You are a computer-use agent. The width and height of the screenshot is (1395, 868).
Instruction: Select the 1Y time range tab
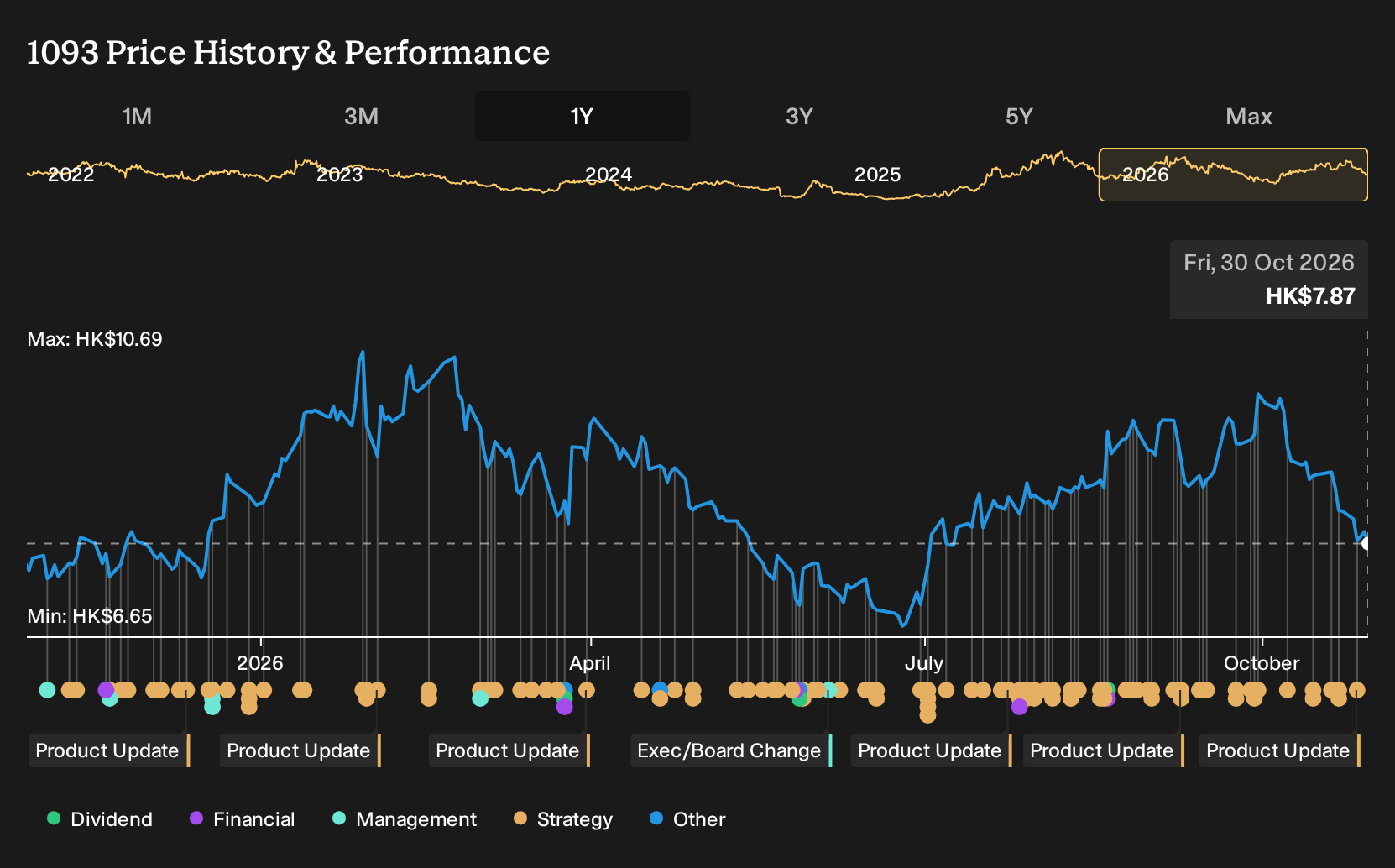point(582,117)
